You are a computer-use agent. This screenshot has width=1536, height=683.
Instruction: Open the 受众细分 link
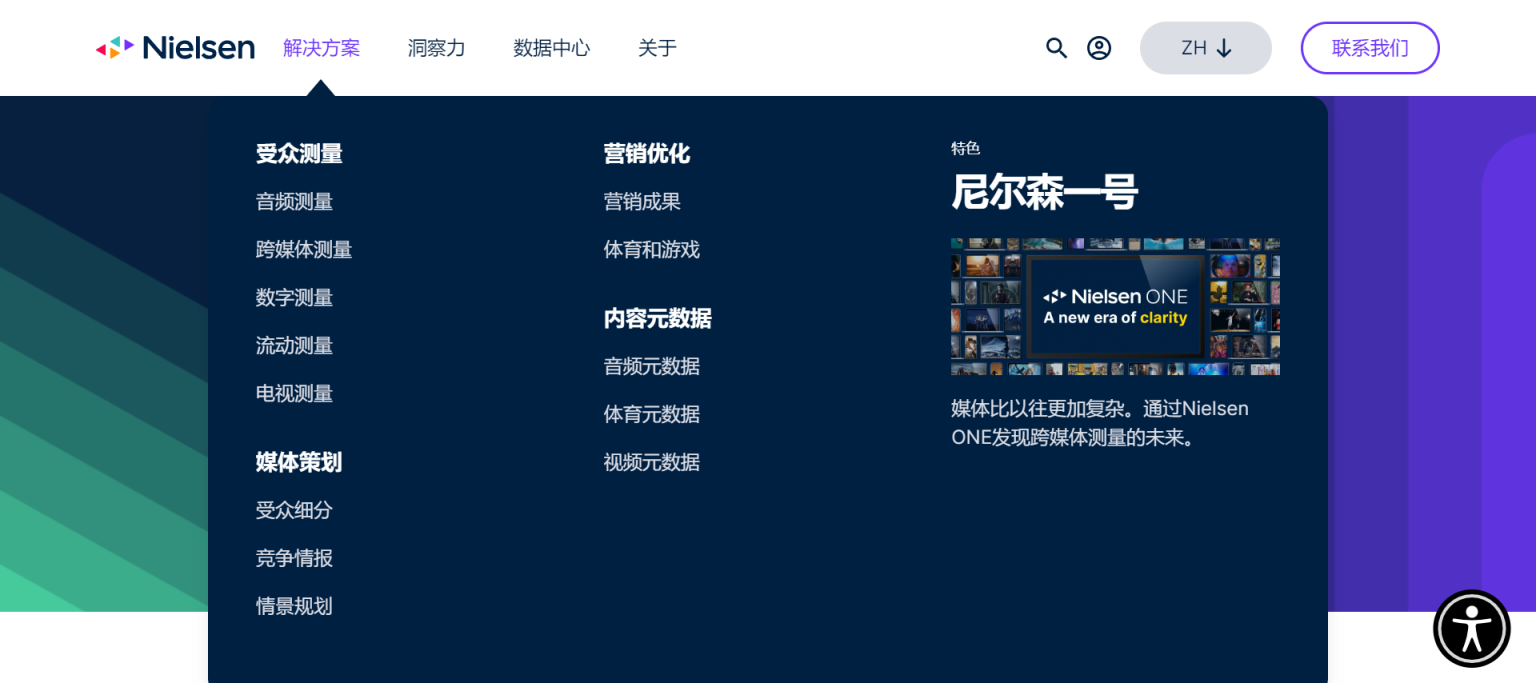point(294,511)
